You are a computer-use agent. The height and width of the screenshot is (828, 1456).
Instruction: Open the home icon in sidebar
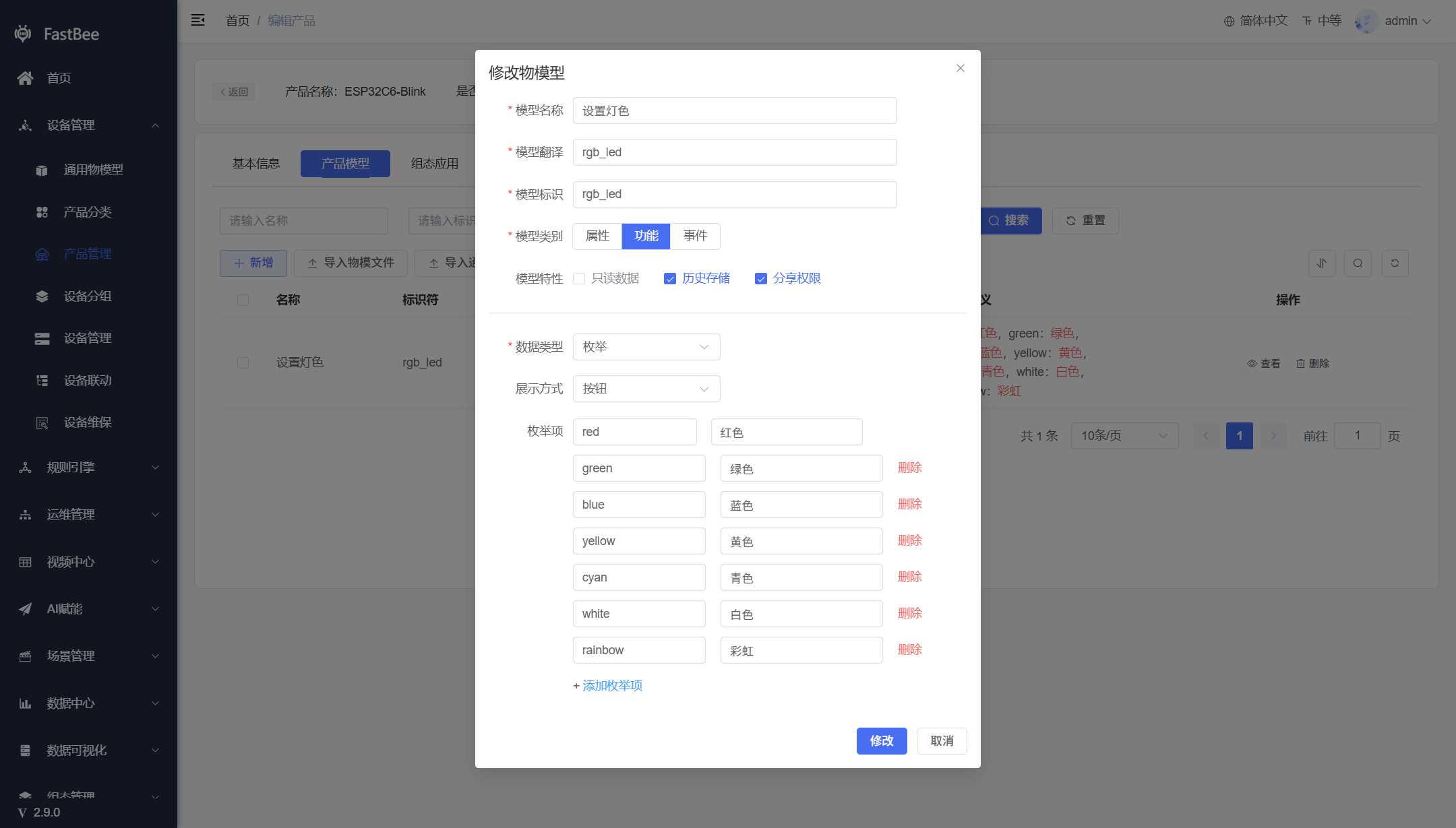coord(26,78)
